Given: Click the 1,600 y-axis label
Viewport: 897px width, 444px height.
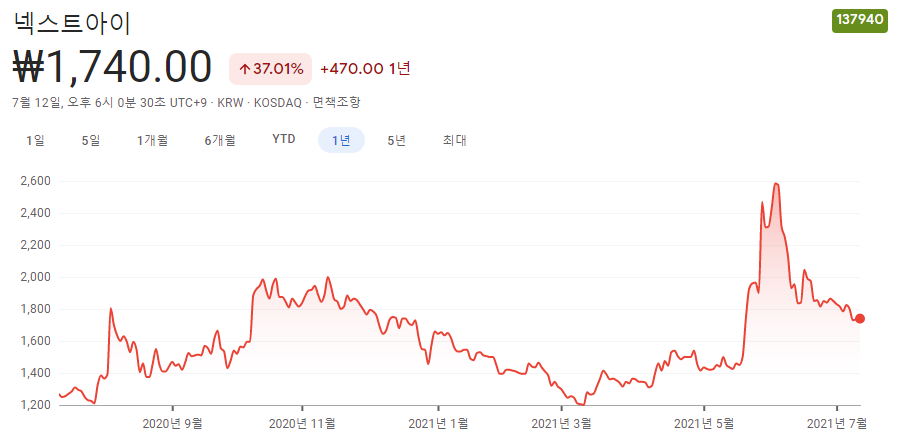Looking at the screenshot, I should click(37, 342).
